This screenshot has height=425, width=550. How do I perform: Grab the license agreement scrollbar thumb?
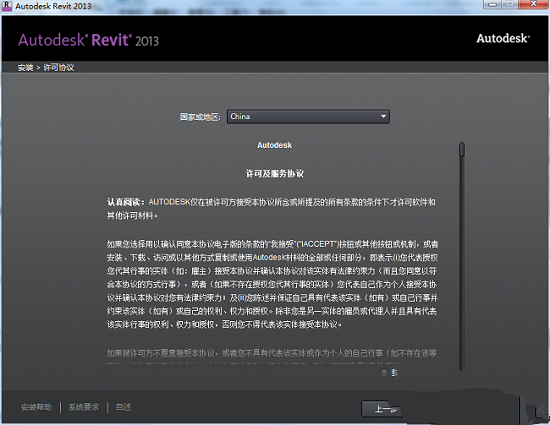pos(462,149)
